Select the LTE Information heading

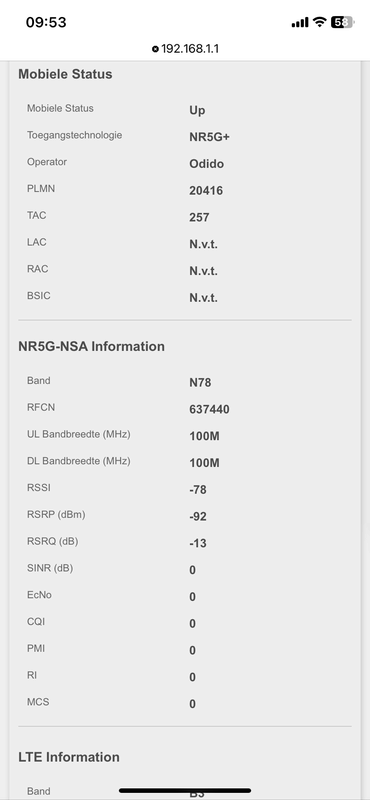point(69,757)
